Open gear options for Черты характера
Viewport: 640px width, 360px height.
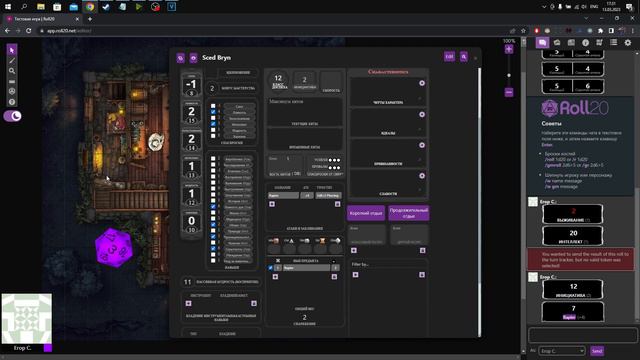pyautogui.click(x=422, y=83)
